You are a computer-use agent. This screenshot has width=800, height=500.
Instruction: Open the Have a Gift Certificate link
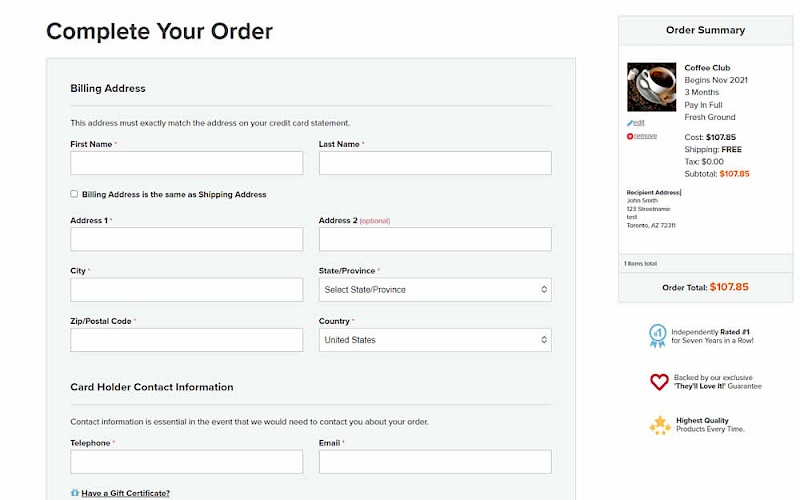click(125, 493)
